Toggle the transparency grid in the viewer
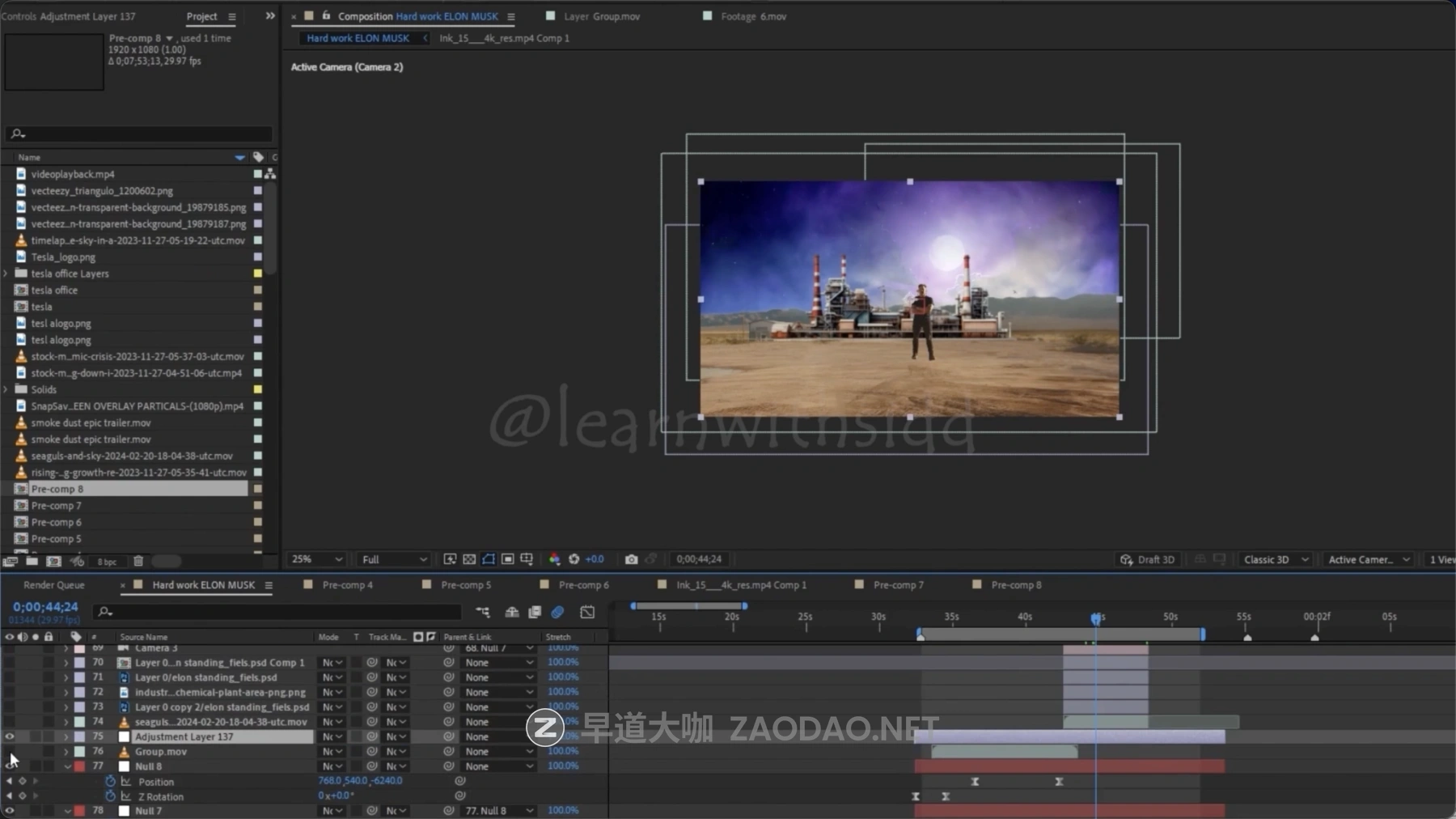 tap(469, 559)
